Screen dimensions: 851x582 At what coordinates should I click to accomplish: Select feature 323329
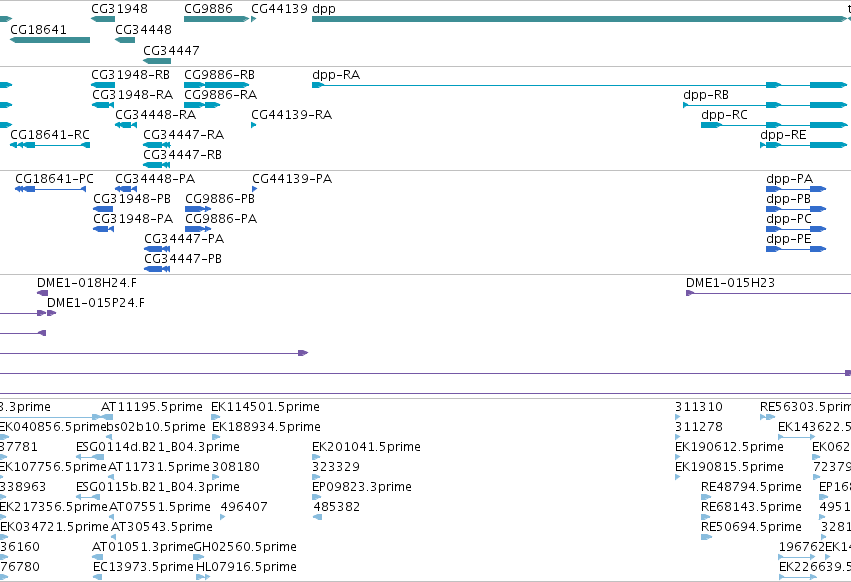(316, 477)
